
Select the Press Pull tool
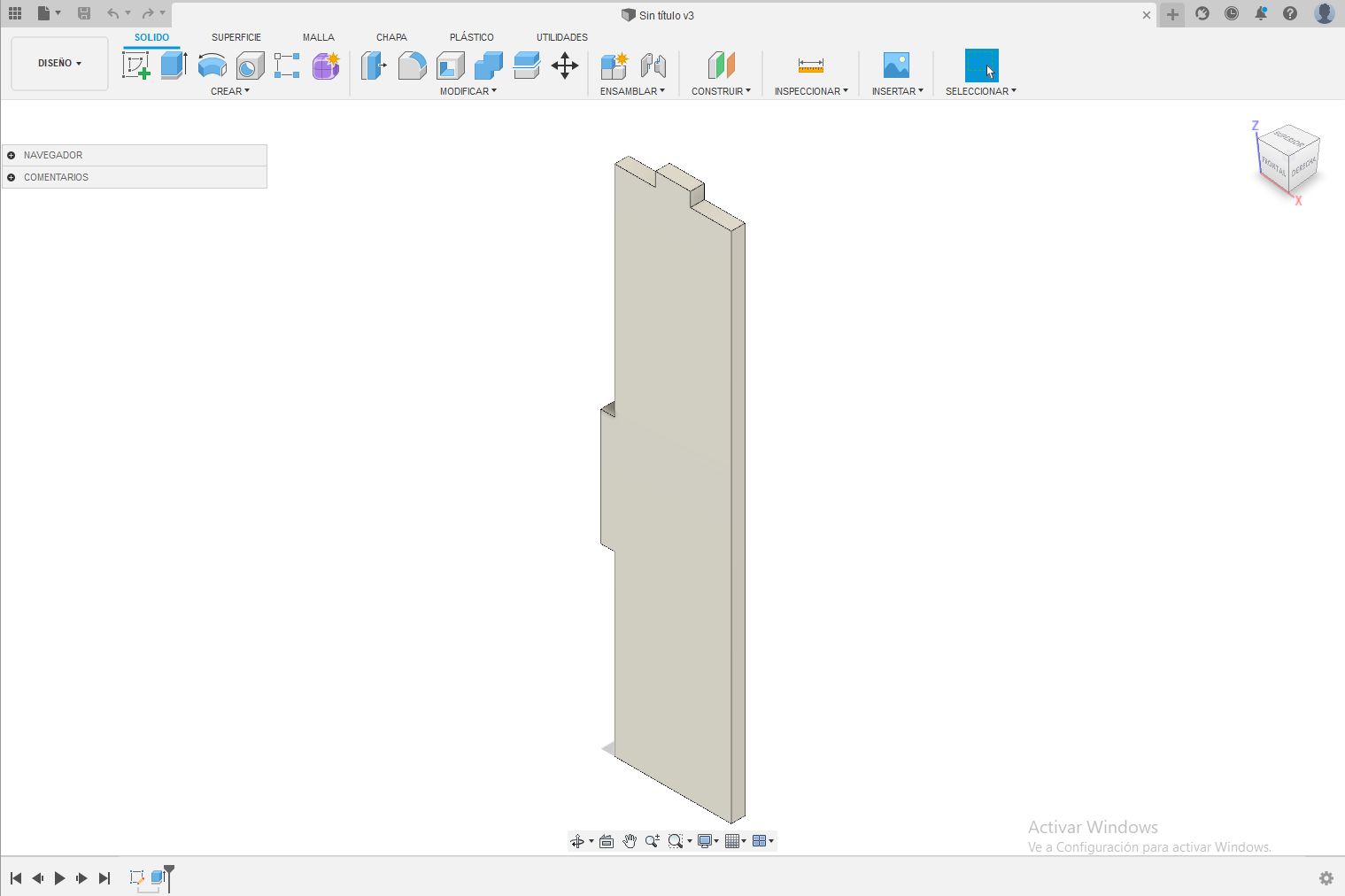374,66
